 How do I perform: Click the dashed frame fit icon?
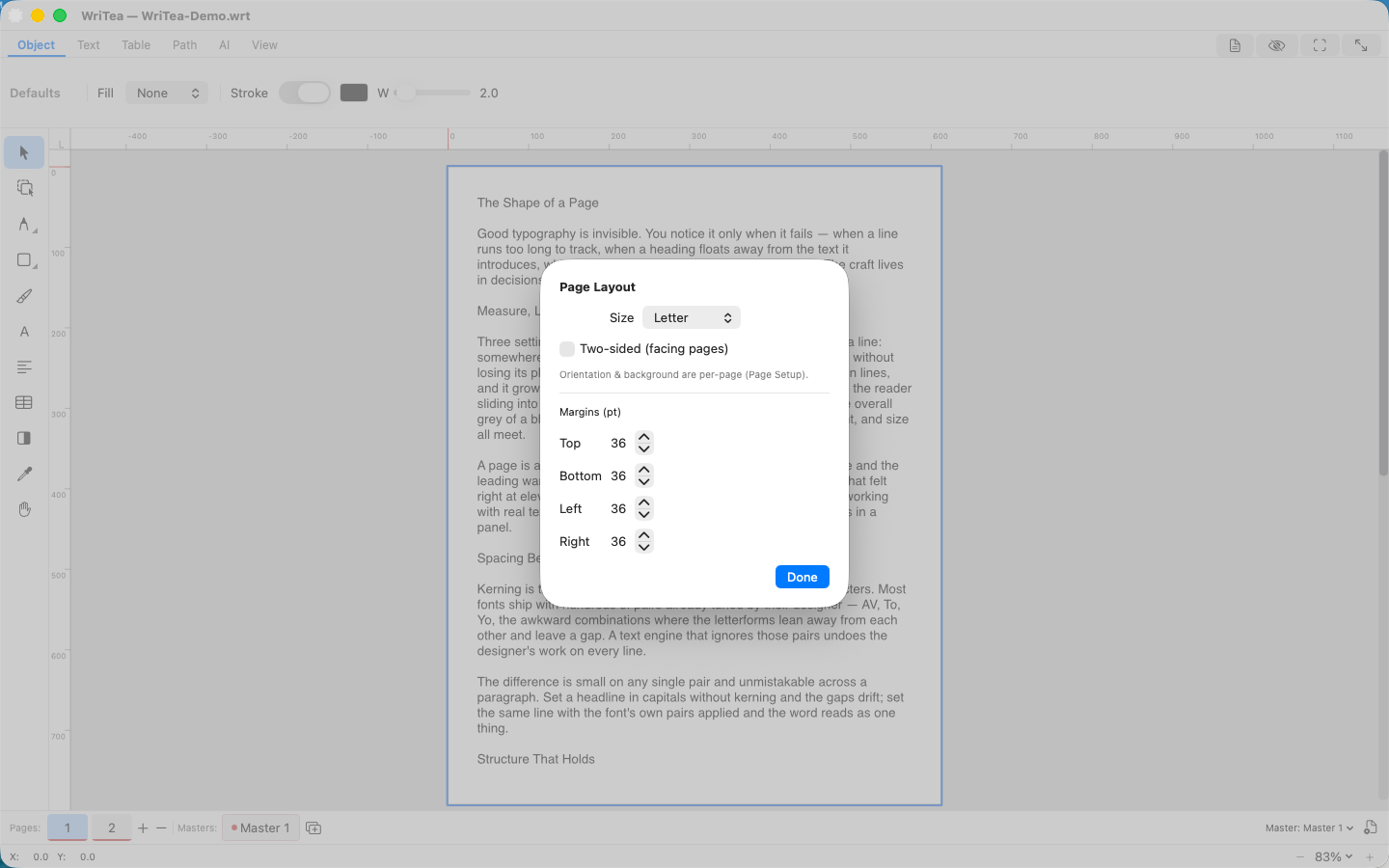click(x=1320, y=45)
